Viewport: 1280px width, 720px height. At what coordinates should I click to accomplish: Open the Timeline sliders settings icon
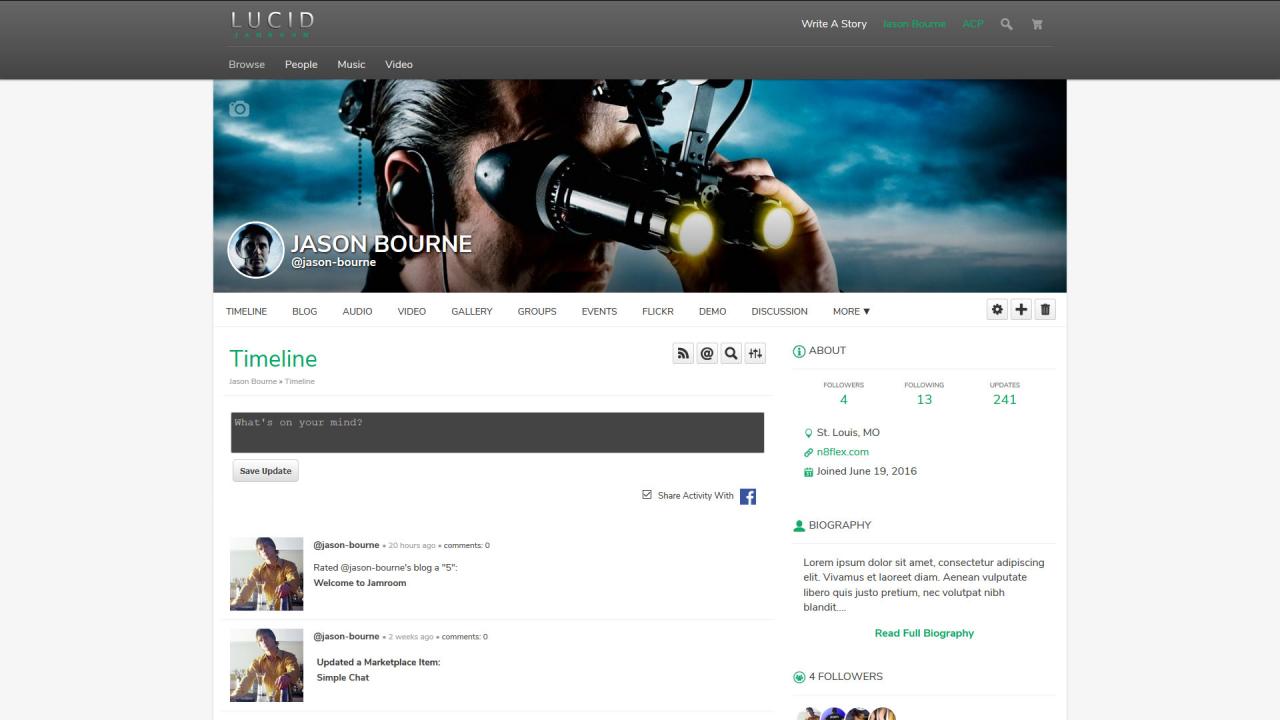755,353
